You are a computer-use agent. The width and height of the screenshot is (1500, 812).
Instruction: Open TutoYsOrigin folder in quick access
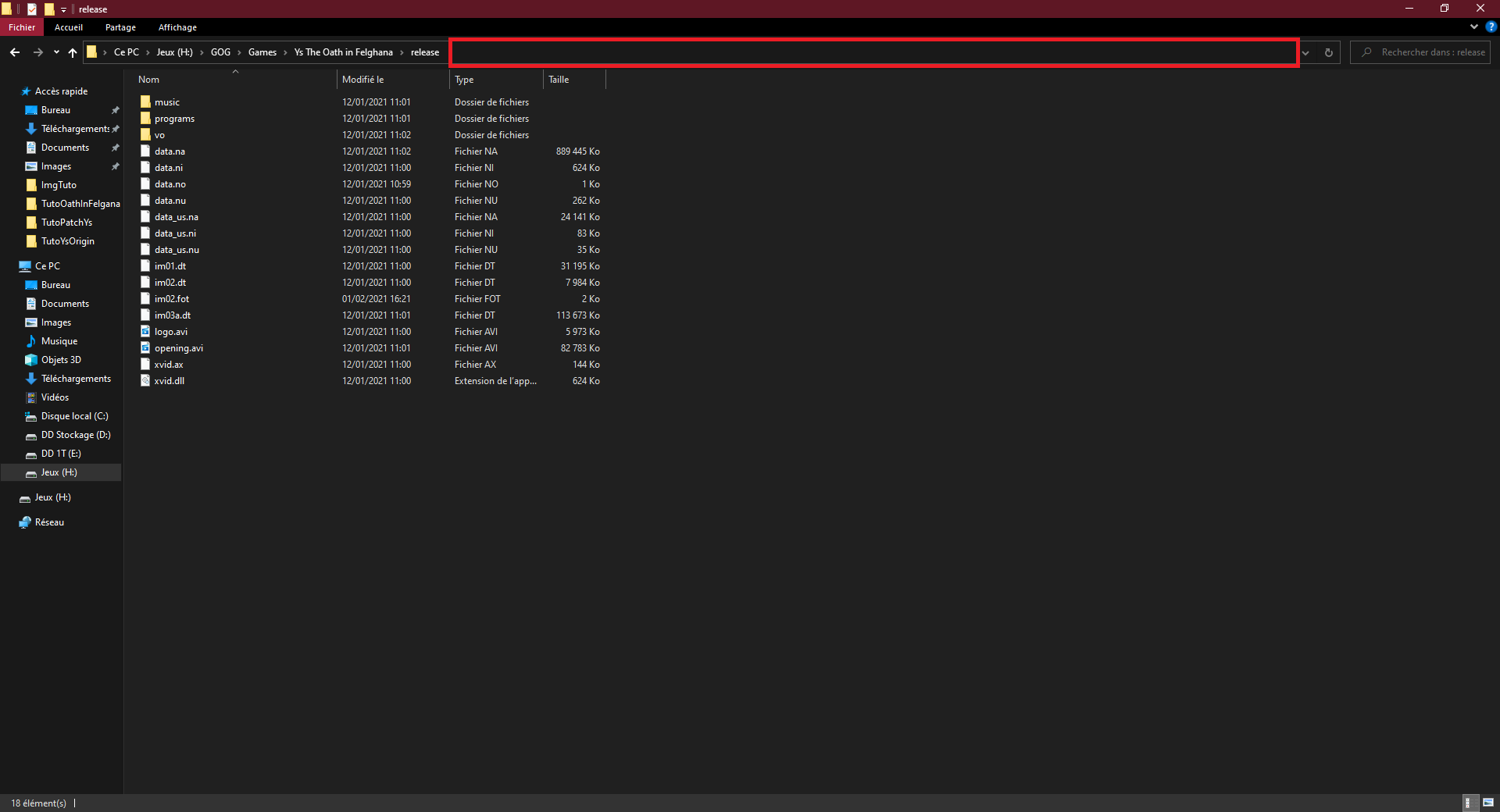pyautogui.click(x=67, y=241)
